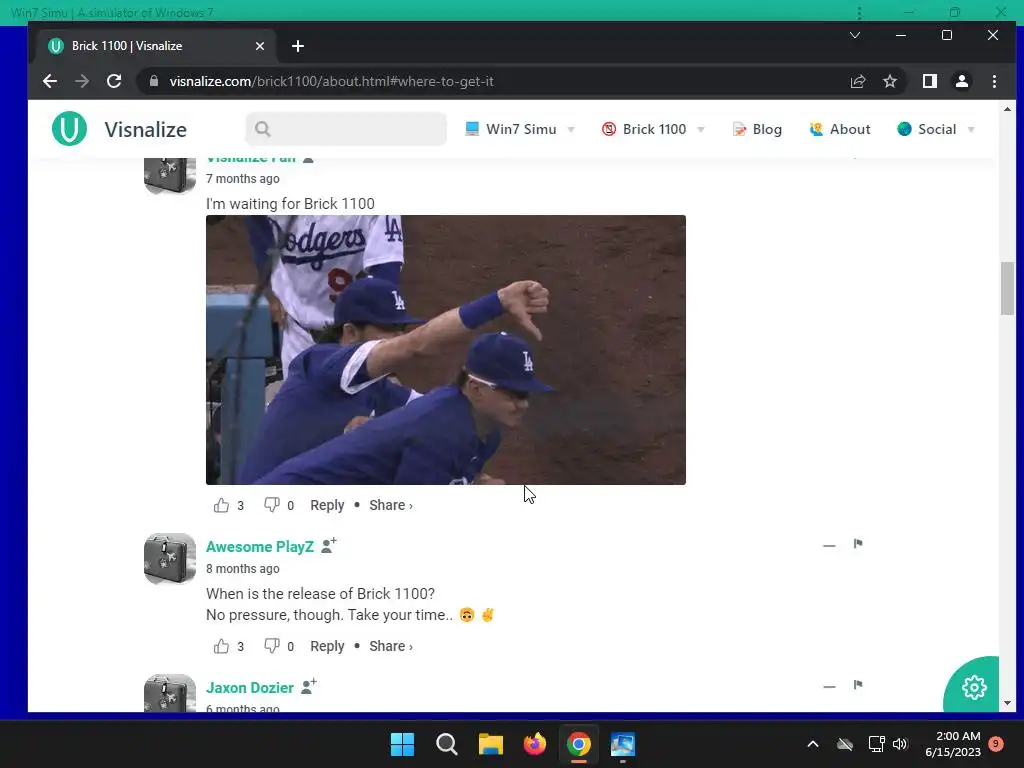Bookmark this tab with star icon

889,81
